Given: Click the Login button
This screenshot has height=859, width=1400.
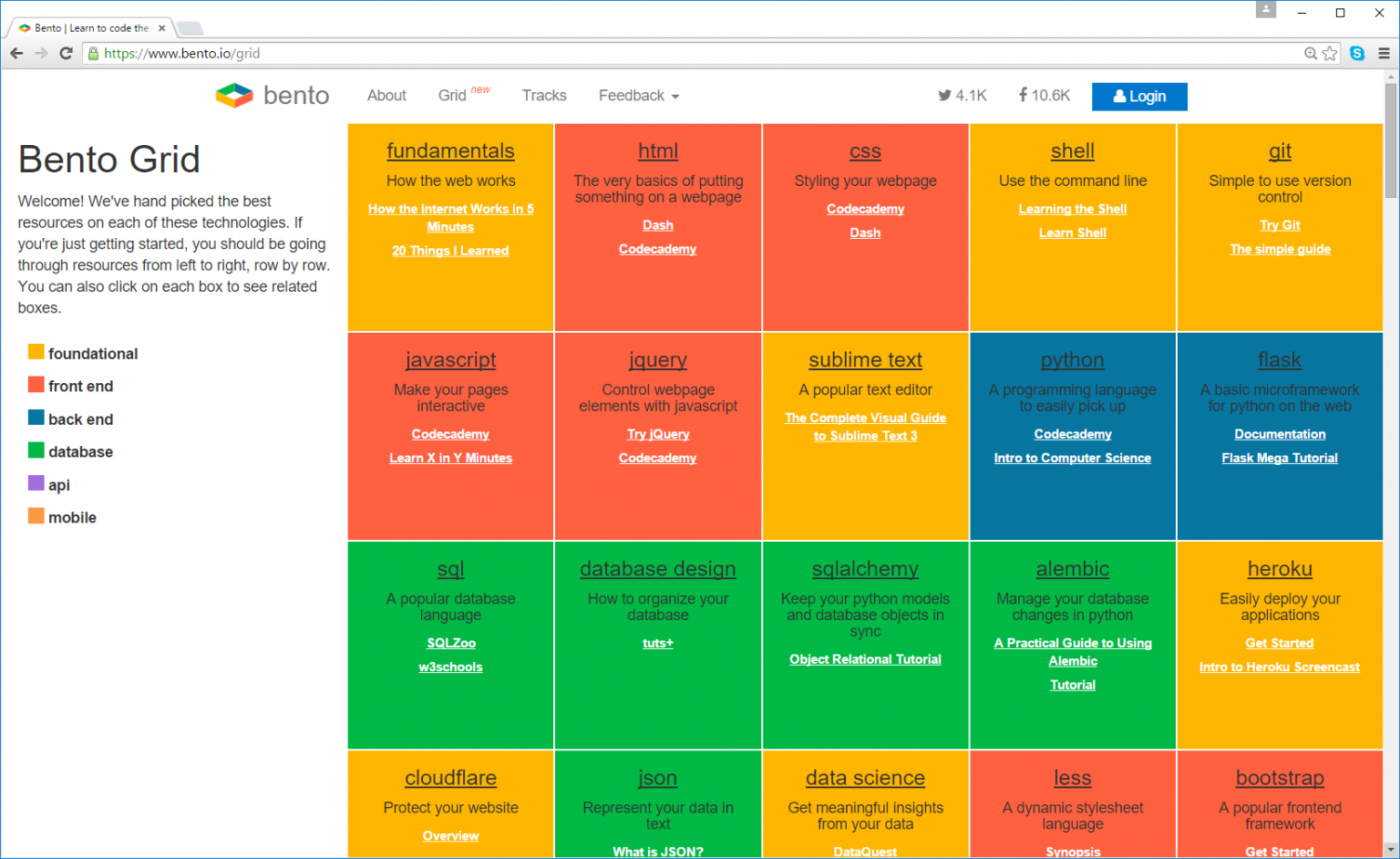Looking at the screenshot, I should click(1139, 96).
